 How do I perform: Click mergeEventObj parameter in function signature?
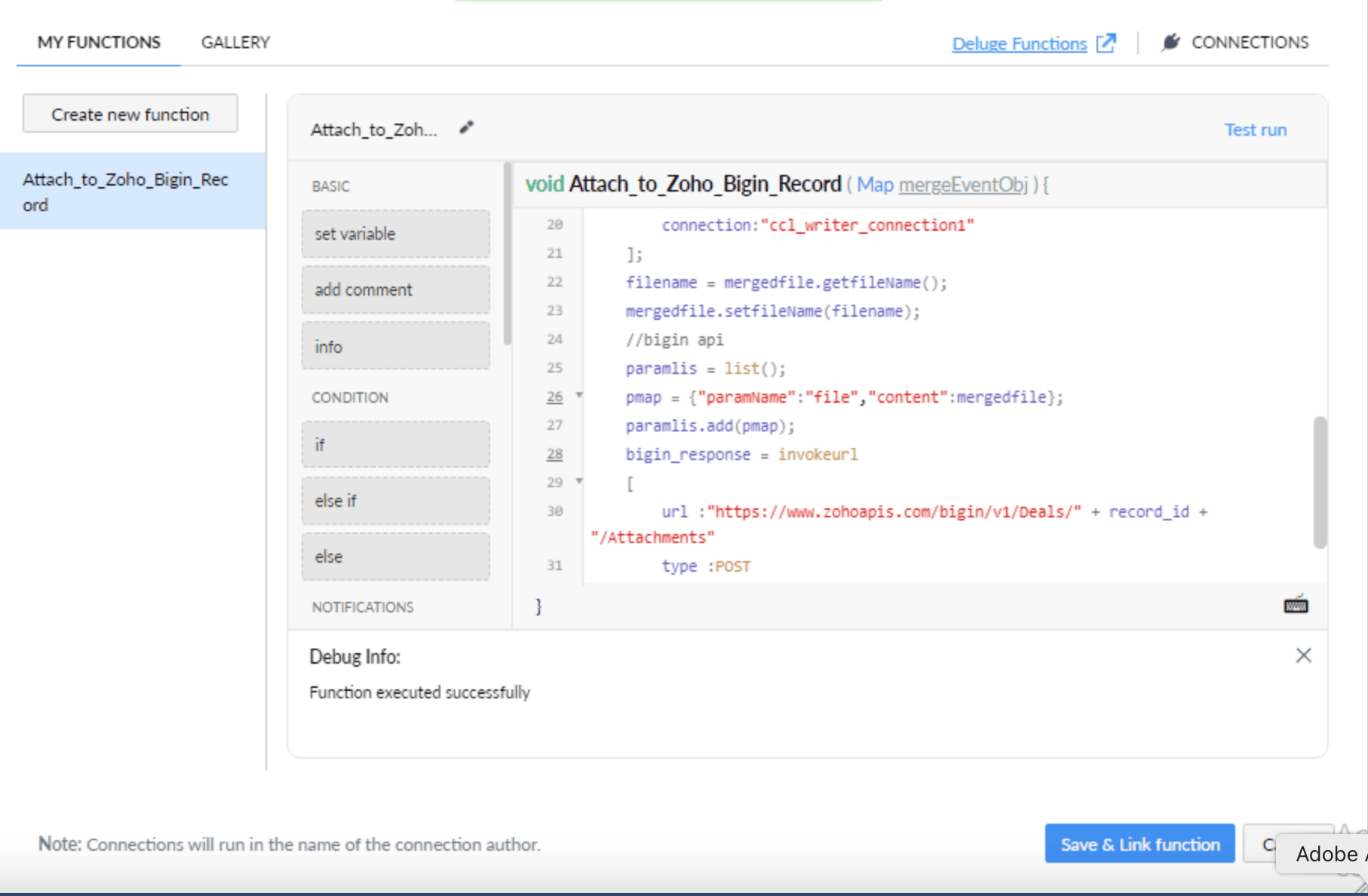[x=963, y=185]
